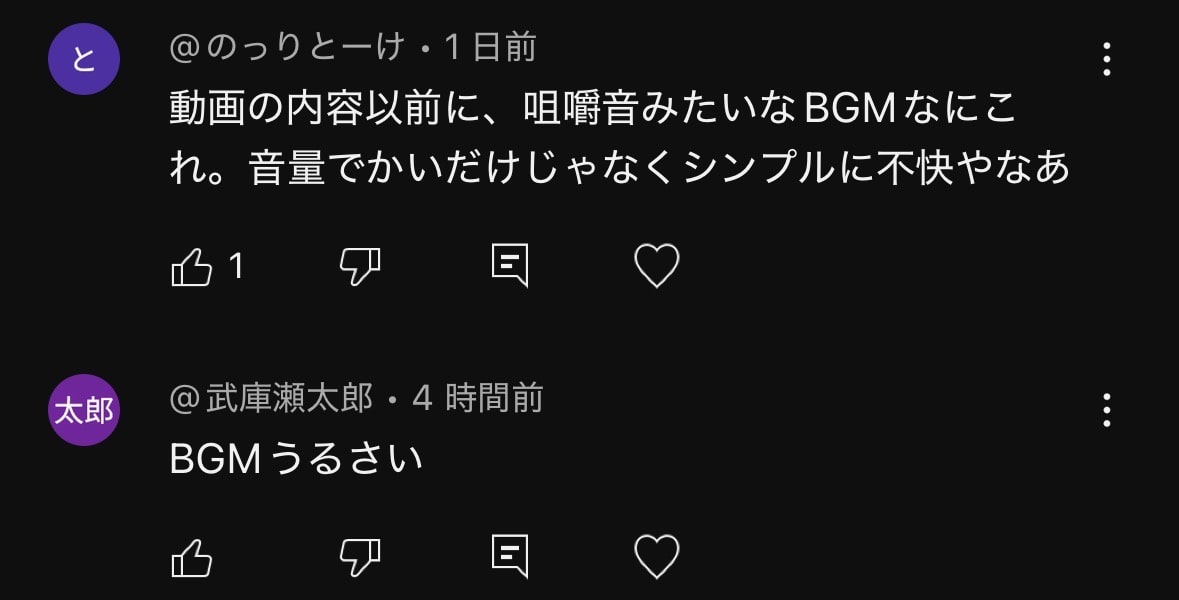Like the 'BGMうるさい' comment
Viewport: 1179px width, 600px height.
point(192,558)
